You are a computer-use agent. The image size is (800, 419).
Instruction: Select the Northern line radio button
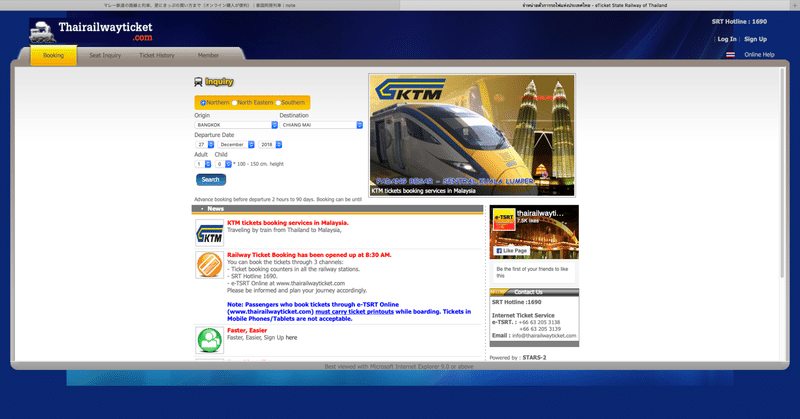coord(203,103)
